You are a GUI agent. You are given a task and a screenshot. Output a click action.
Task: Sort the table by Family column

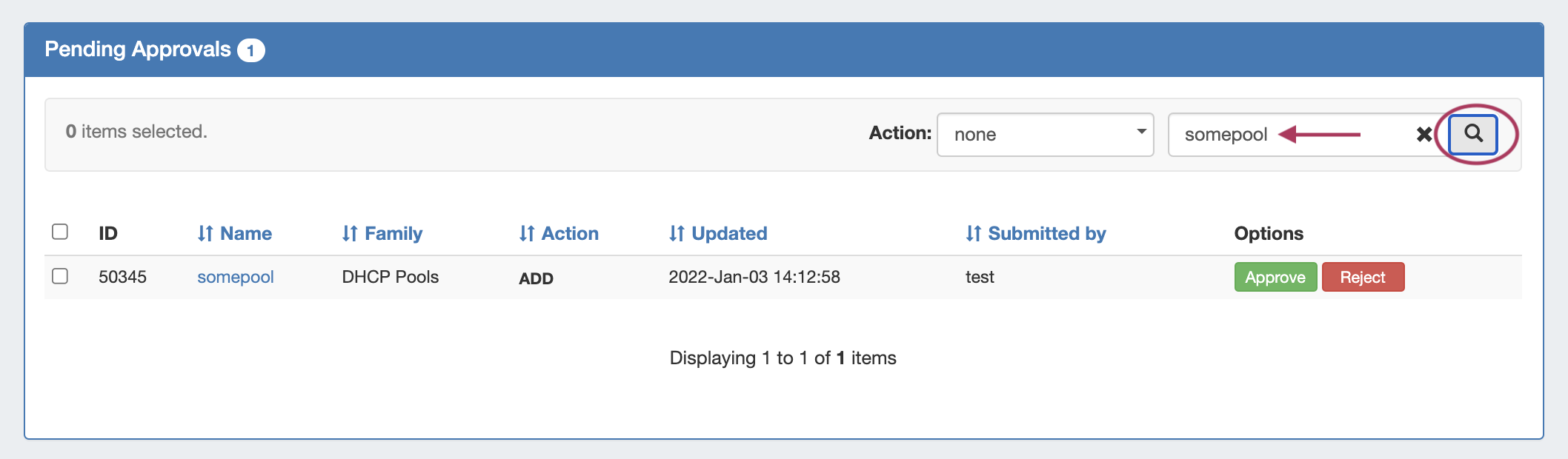pyautogui.click(x=382, y=234)
